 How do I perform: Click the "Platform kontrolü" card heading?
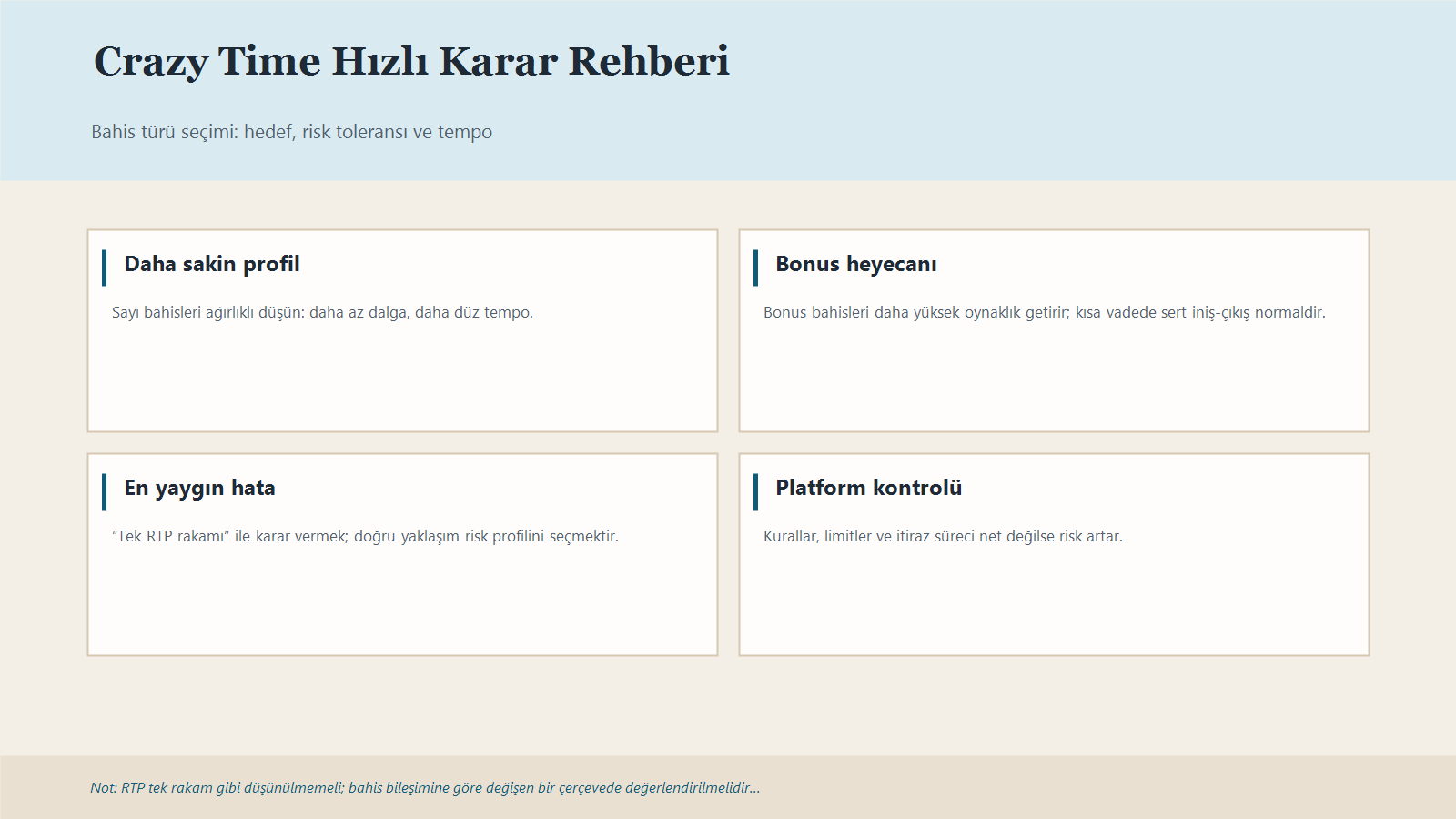[868, 488]
